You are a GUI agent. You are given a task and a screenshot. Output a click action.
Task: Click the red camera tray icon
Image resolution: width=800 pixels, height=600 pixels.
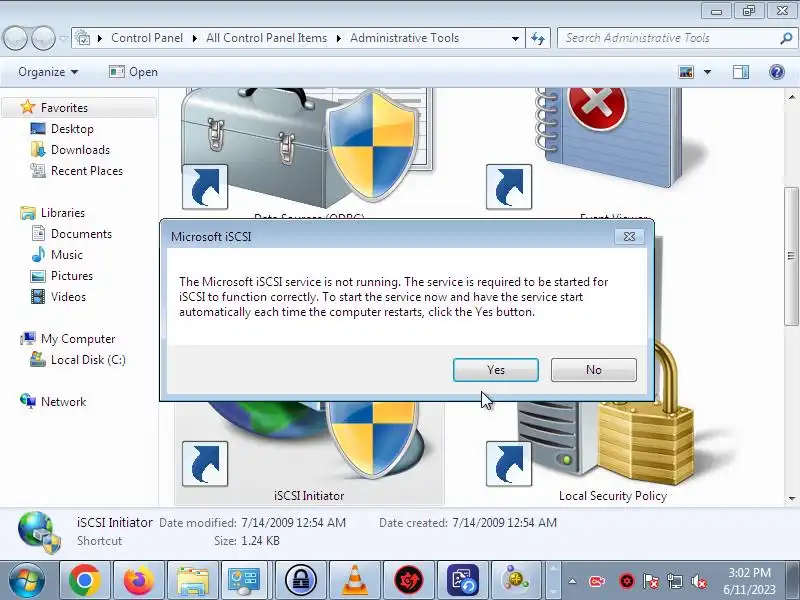pos(597,581)
